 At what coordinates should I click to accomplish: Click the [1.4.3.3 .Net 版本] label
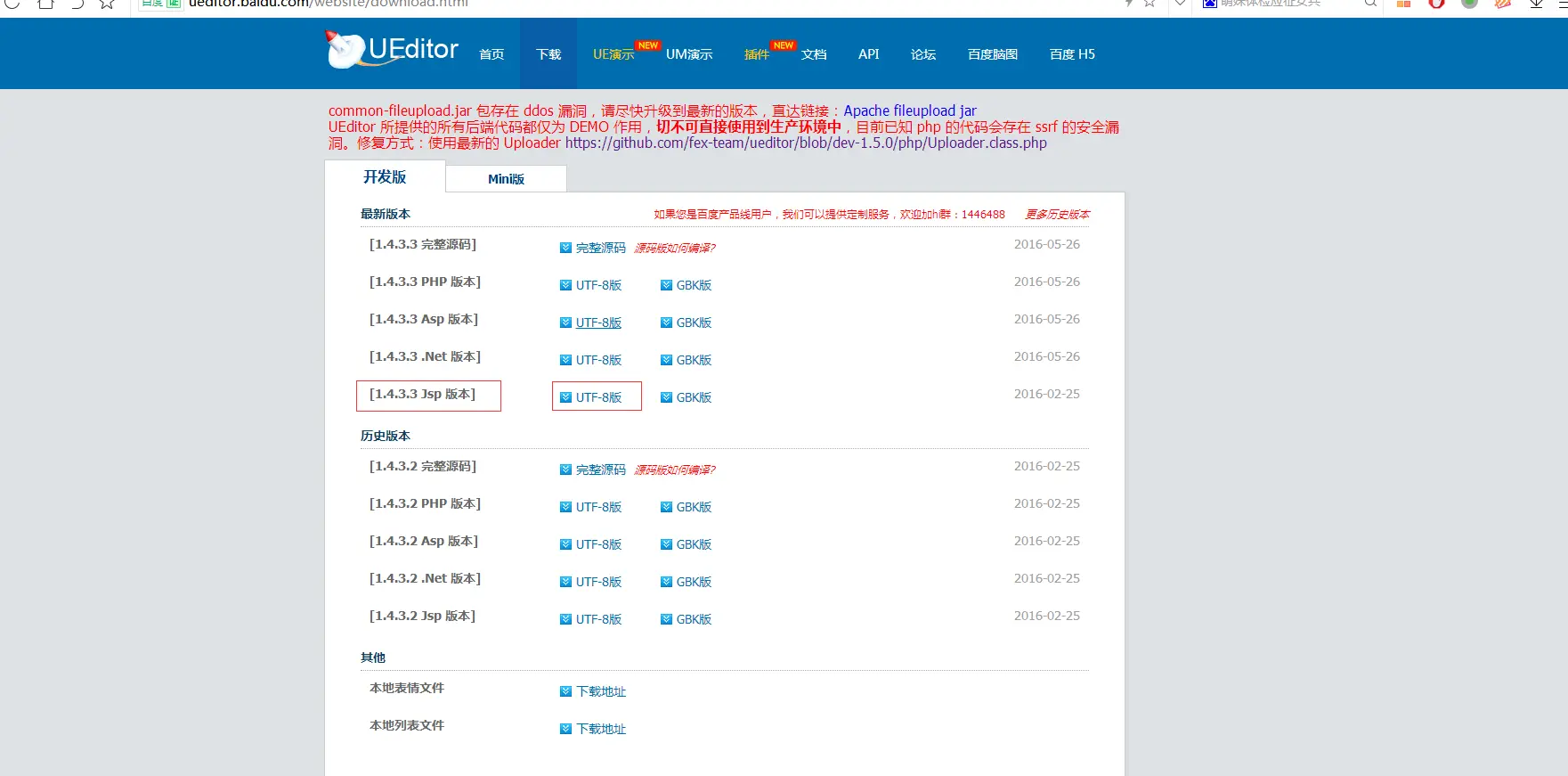tap(425, 356)
